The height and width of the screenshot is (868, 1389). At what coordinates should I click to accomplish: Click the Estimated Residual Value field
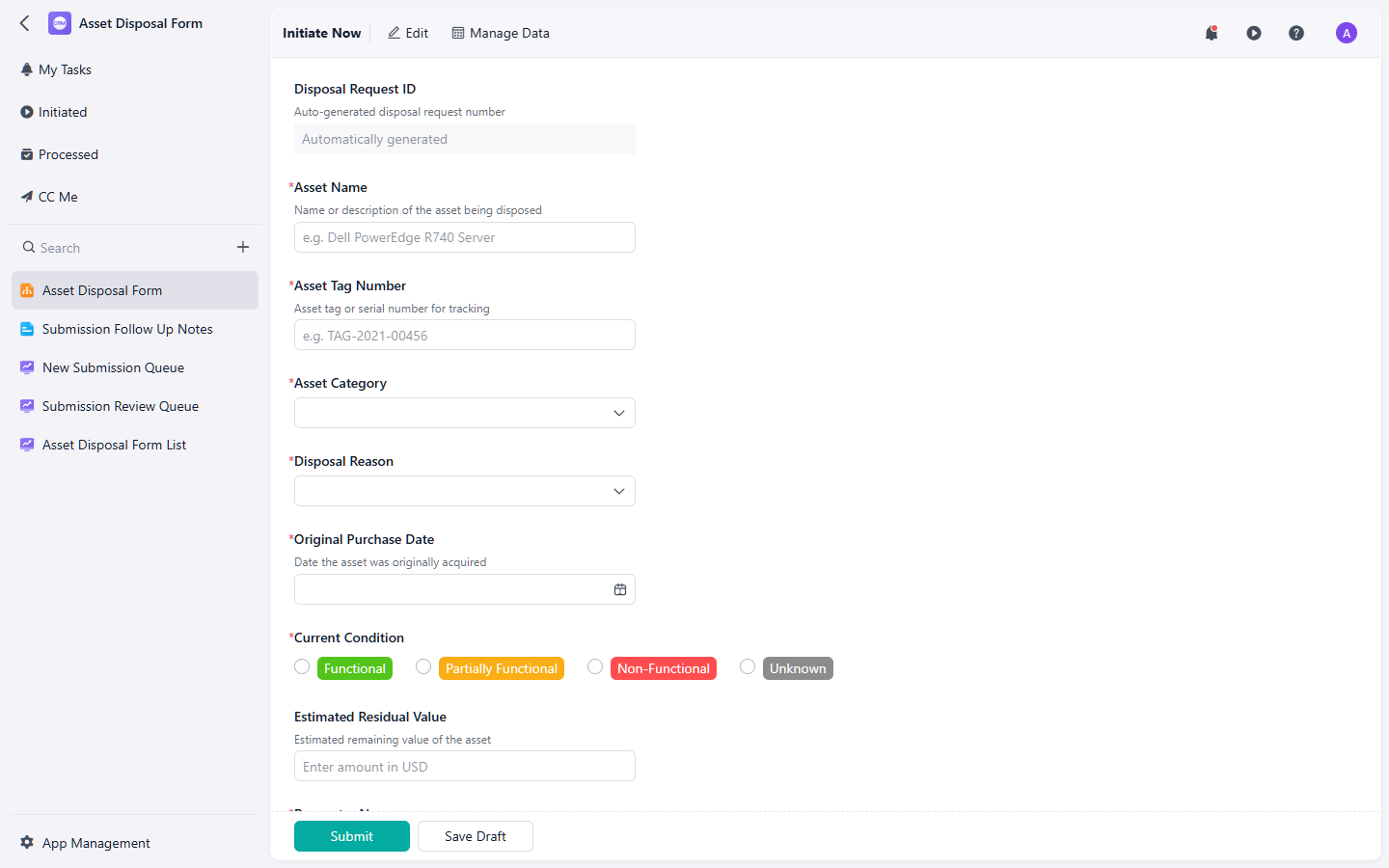[x=465, y=766]
